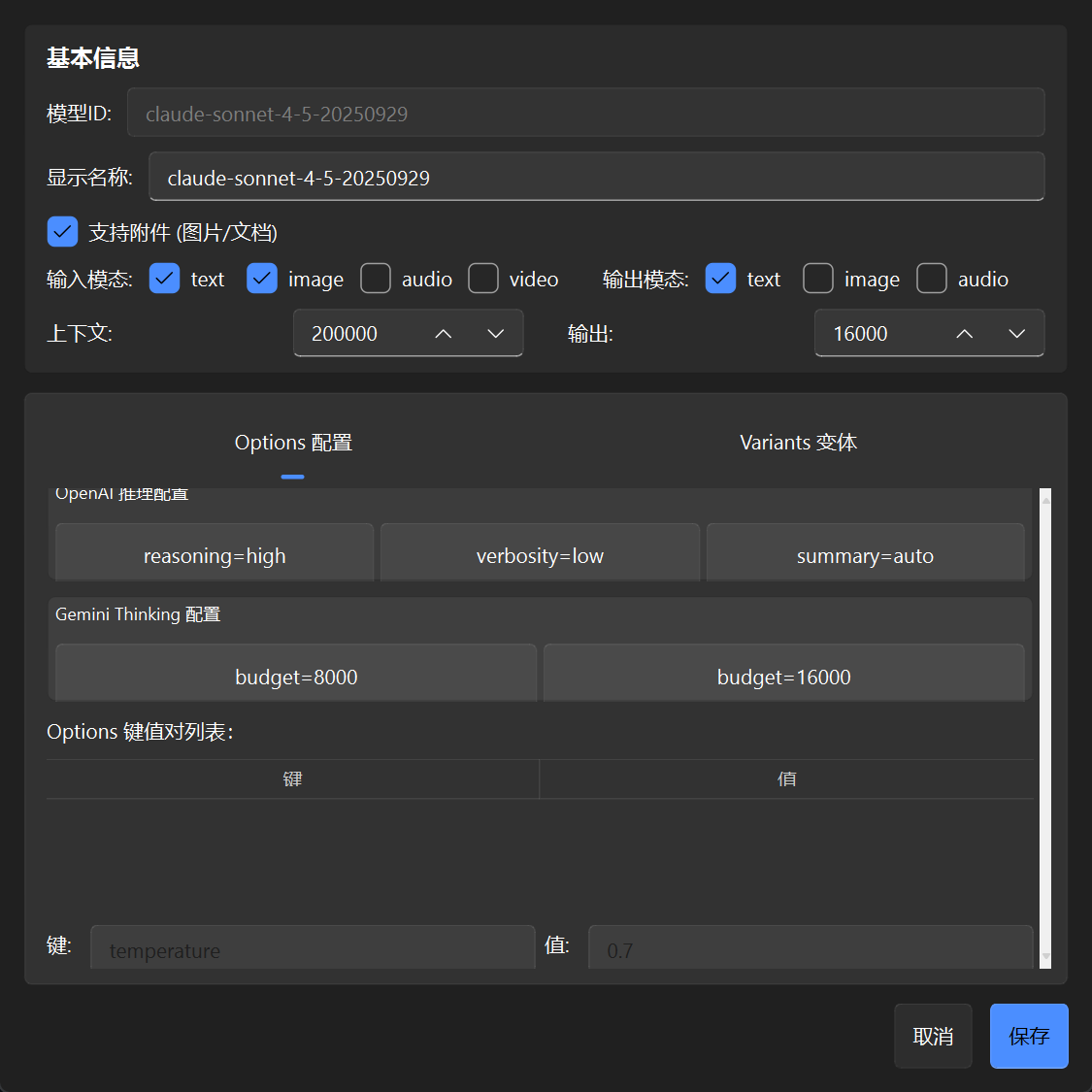This screenshot has height=1092, width=1092.
Task: Click the options panel vertical scrollbar
Action: (1045, 728)
